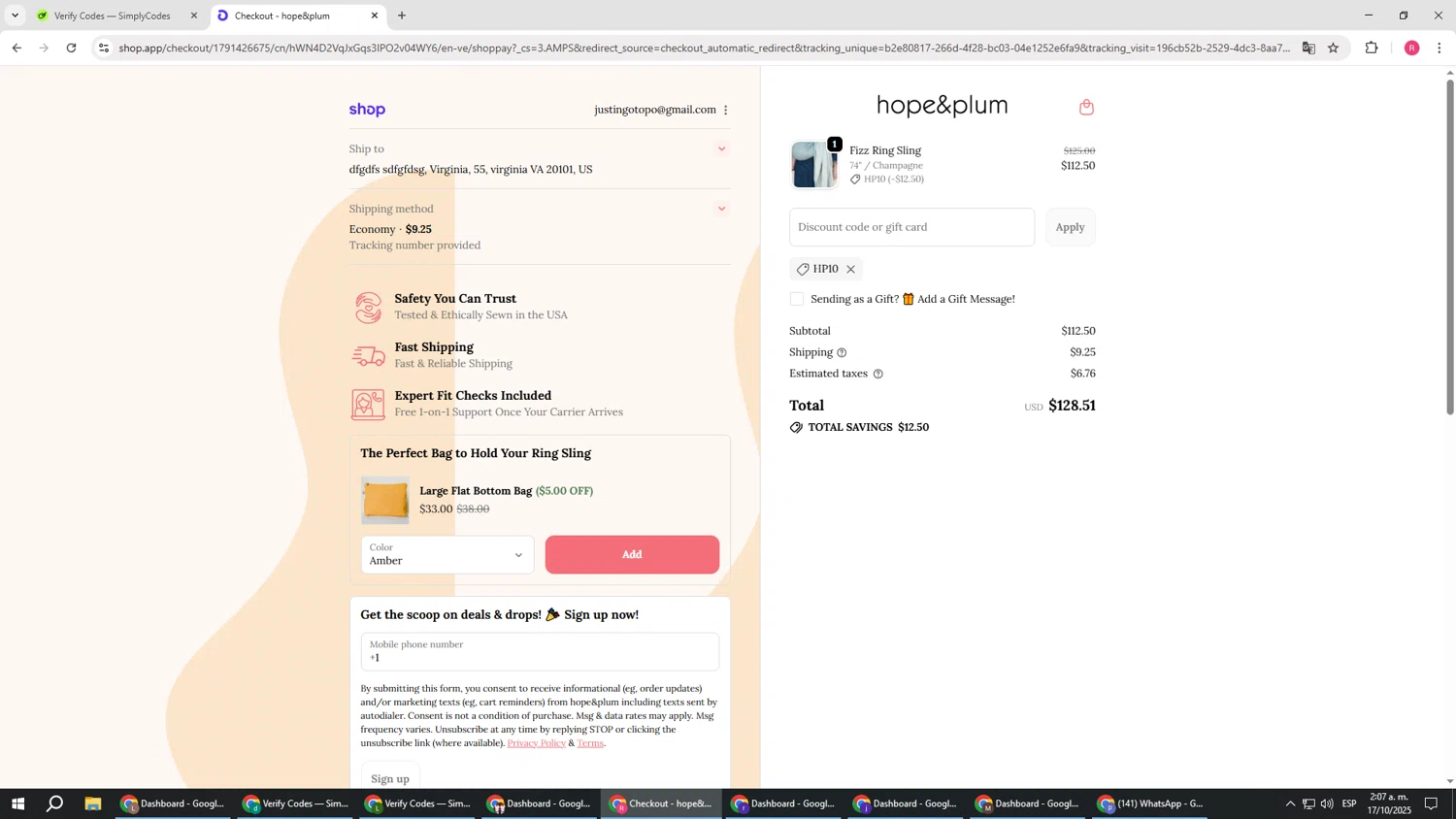Open WhatsApp Chrome window in taskbar

(1151, 803)
